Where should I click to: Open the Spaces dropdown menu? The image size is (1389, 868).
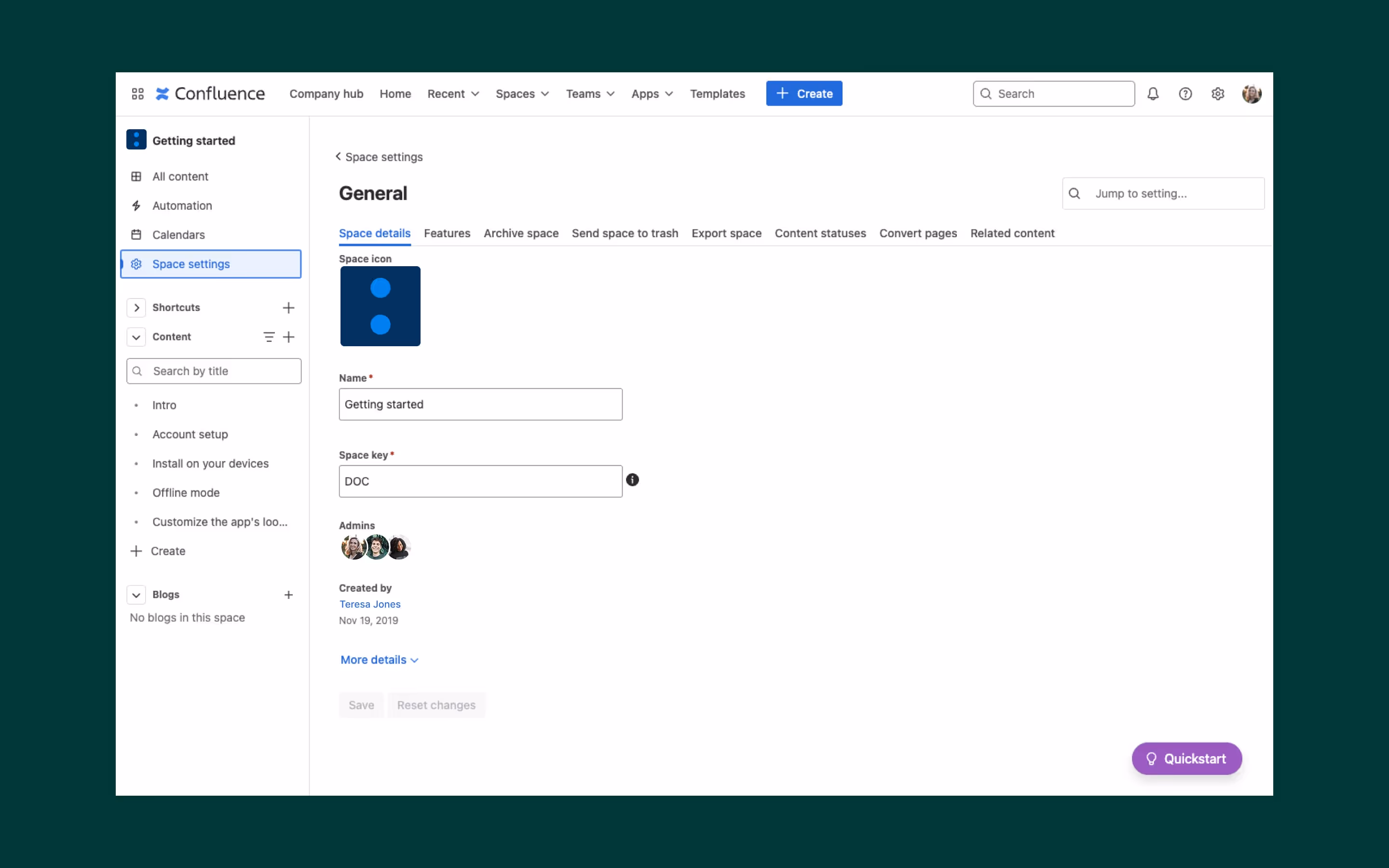[522, 94]
